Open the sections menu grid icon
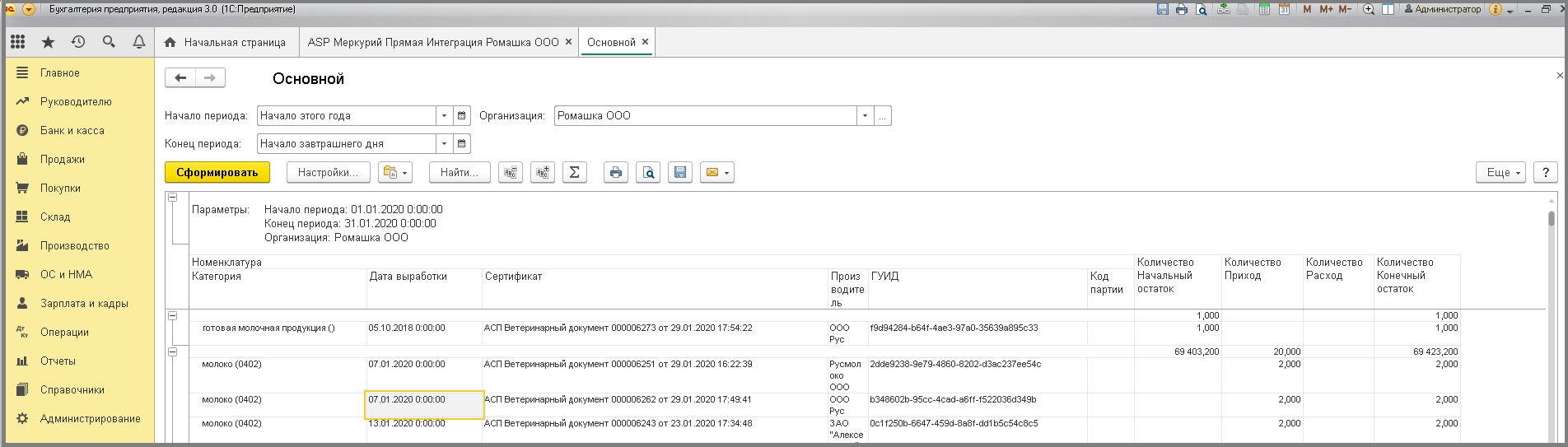 18,41
